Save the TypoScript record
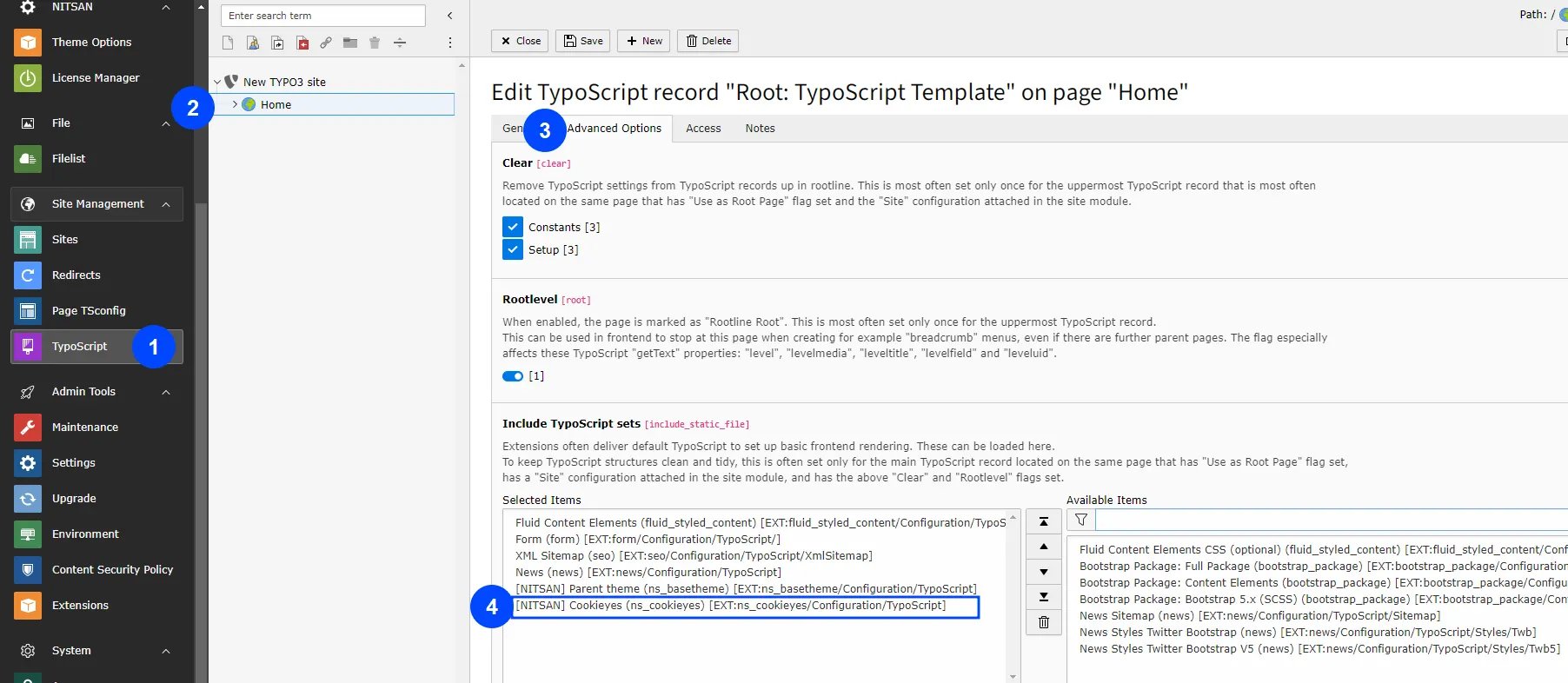Image resolution: width=1568 pixels, height=683 pixels. [583, 41]
